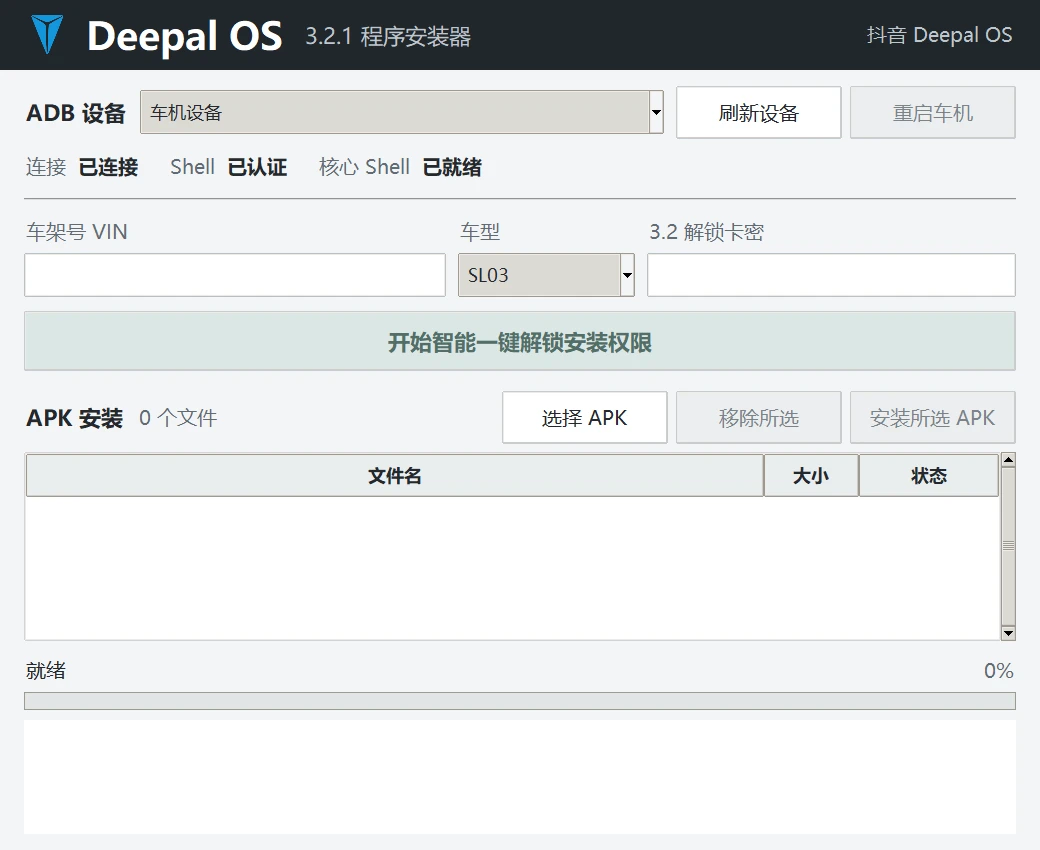
Task: Sort by 文件名 column header
Action: (395, 475)
